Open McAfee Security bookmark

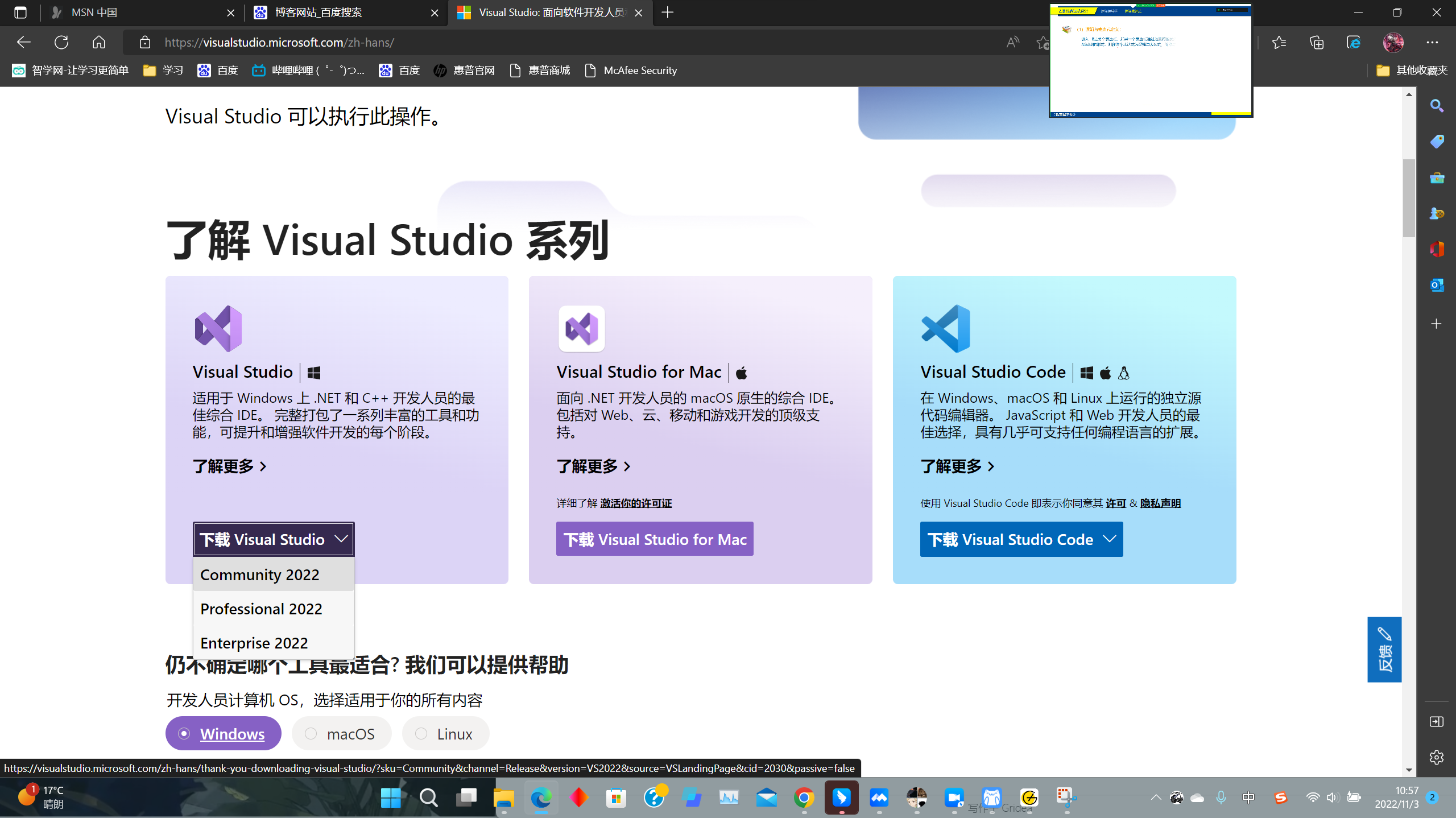pyautogui.click(x=631, y=71)
